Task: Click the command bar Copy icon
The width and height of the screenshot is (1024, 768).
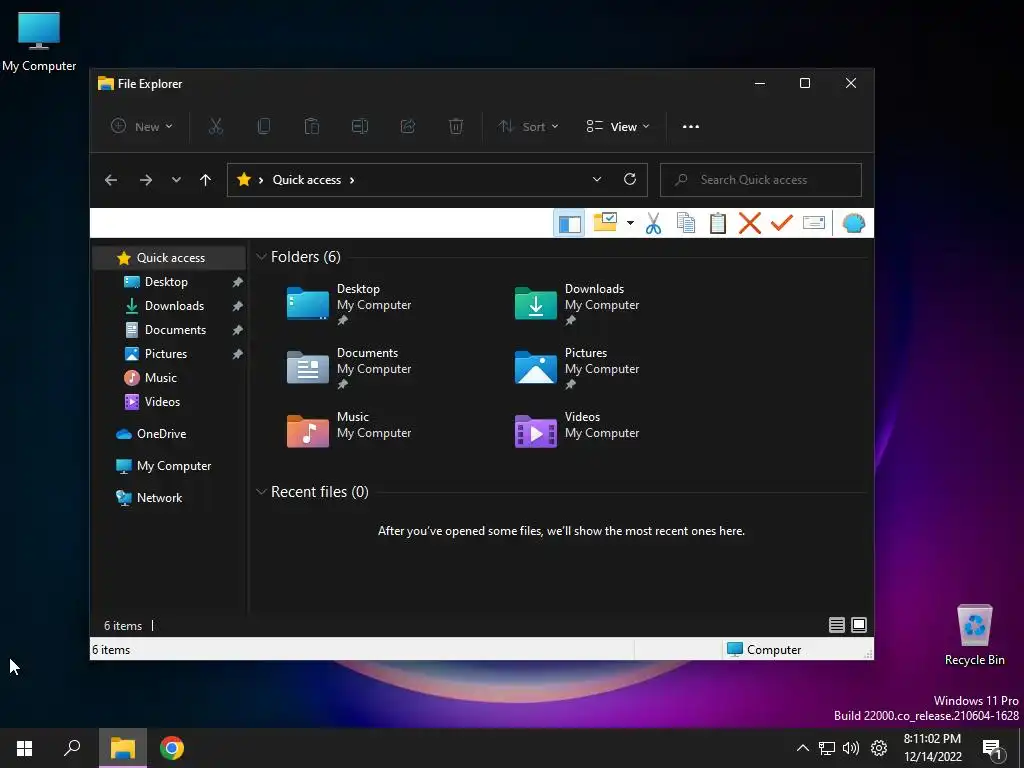Action: click(264, 127)
